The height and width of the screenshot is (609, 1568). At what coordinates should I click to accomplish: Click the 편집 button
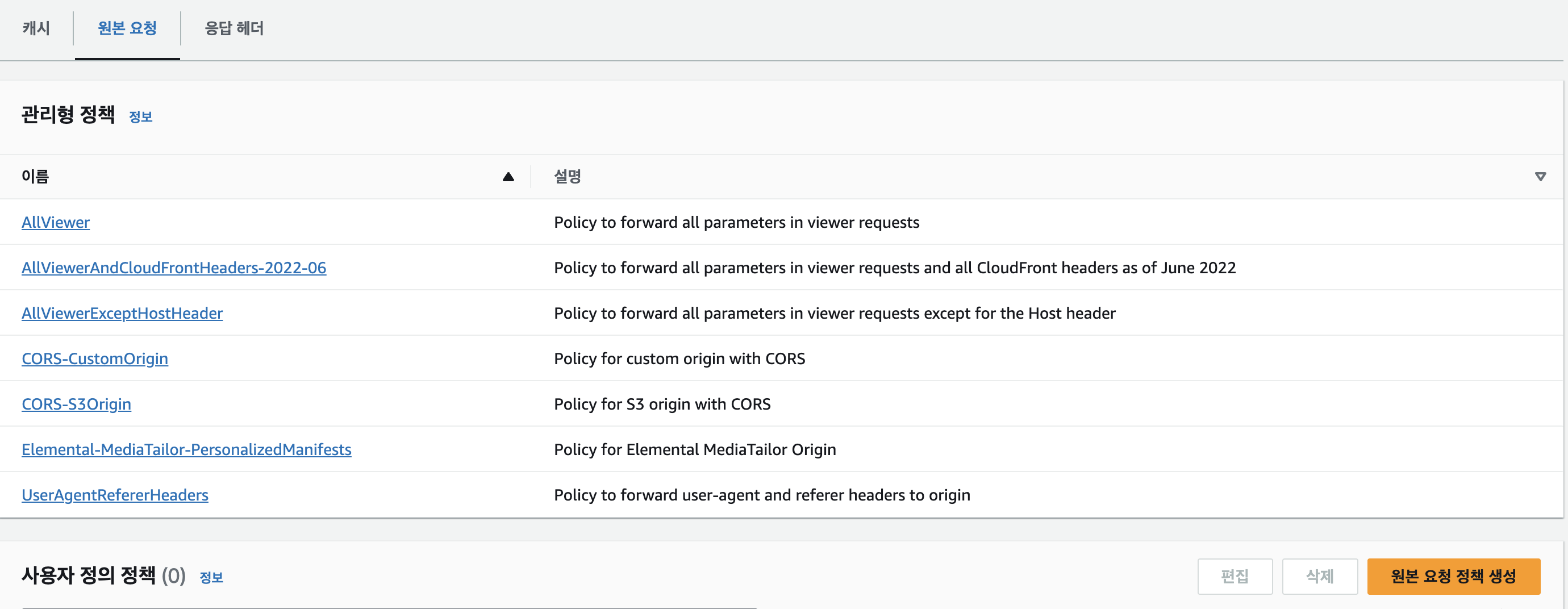1235,576
